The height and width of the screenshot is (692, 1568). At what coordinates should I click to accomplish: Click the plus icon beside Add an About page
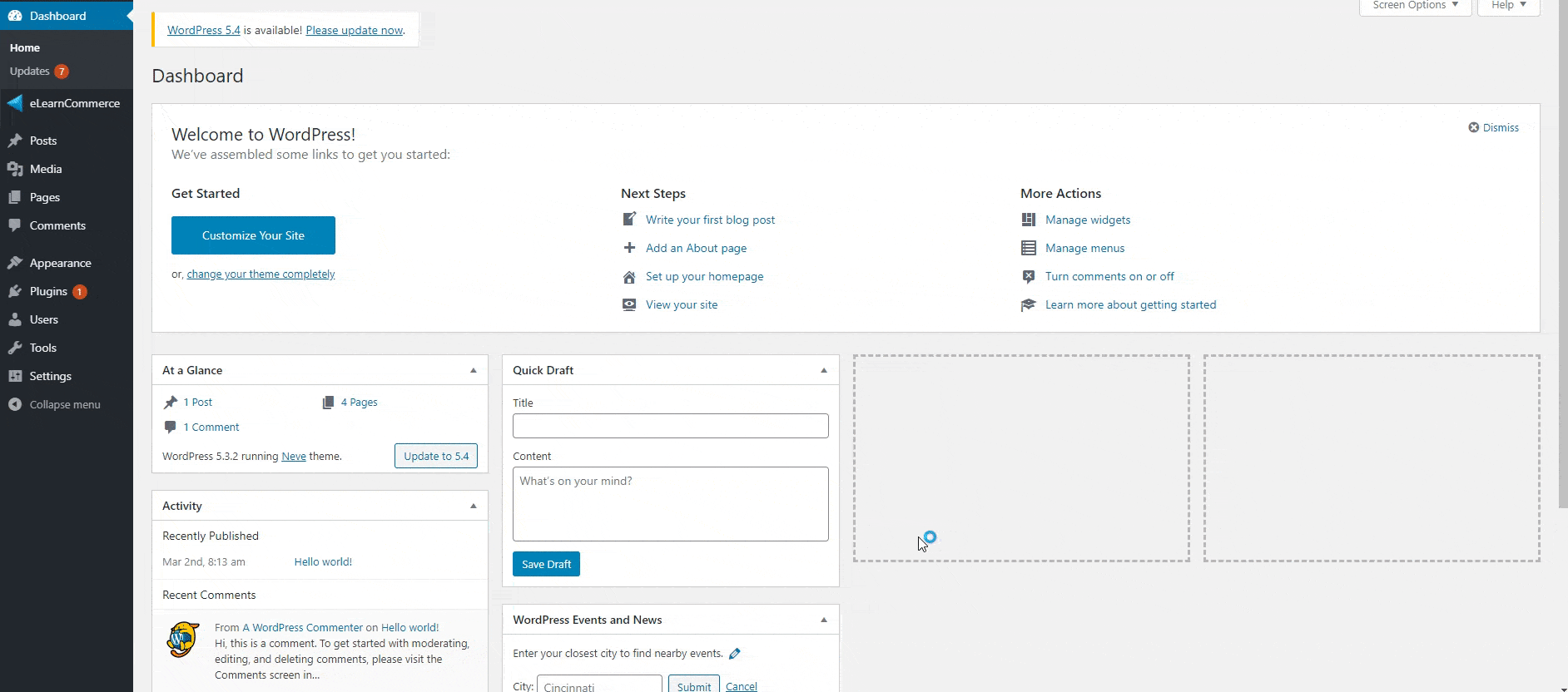pos(629,248)
